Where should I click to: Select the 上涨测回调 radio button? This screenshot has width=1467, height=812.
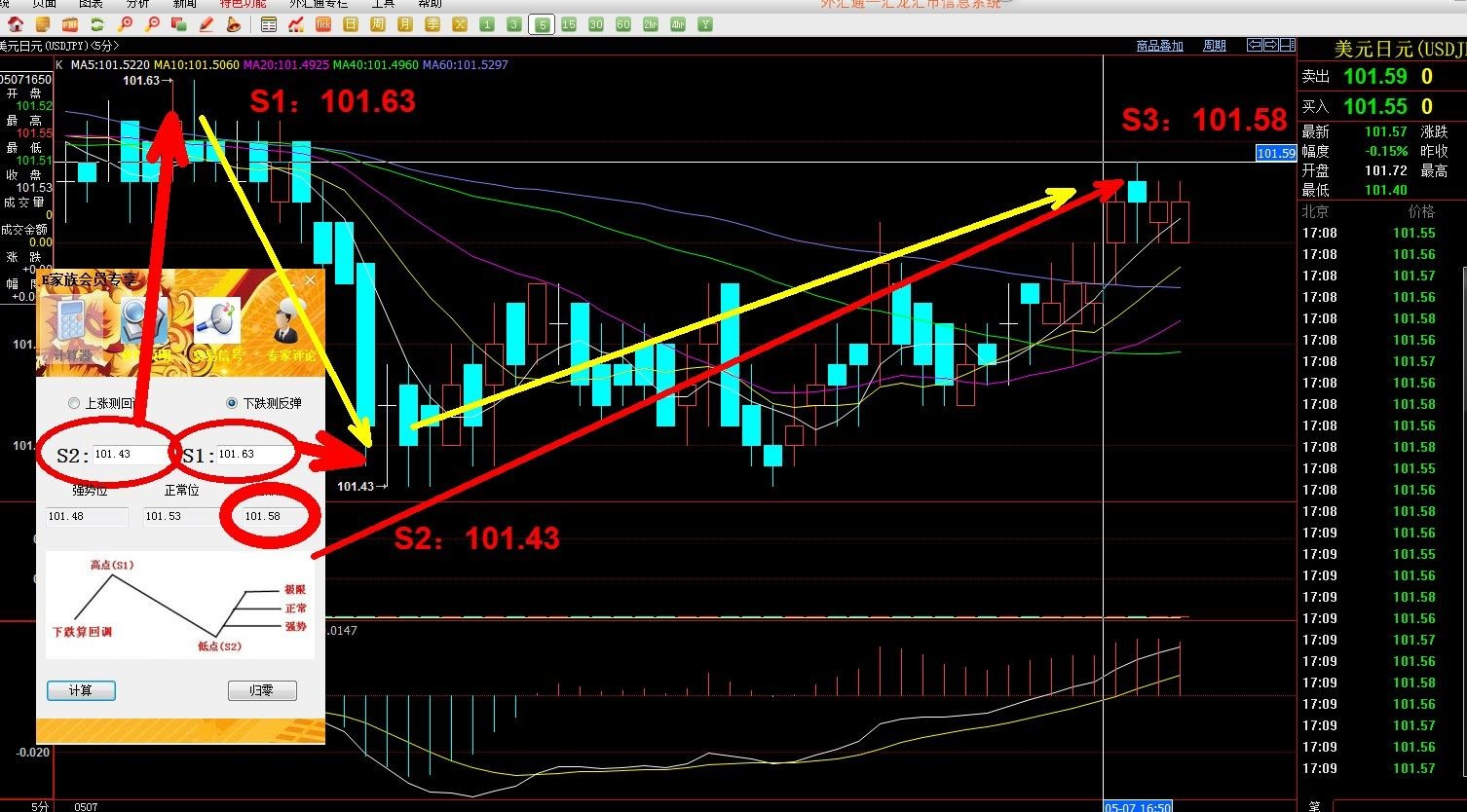click(74, 403)
